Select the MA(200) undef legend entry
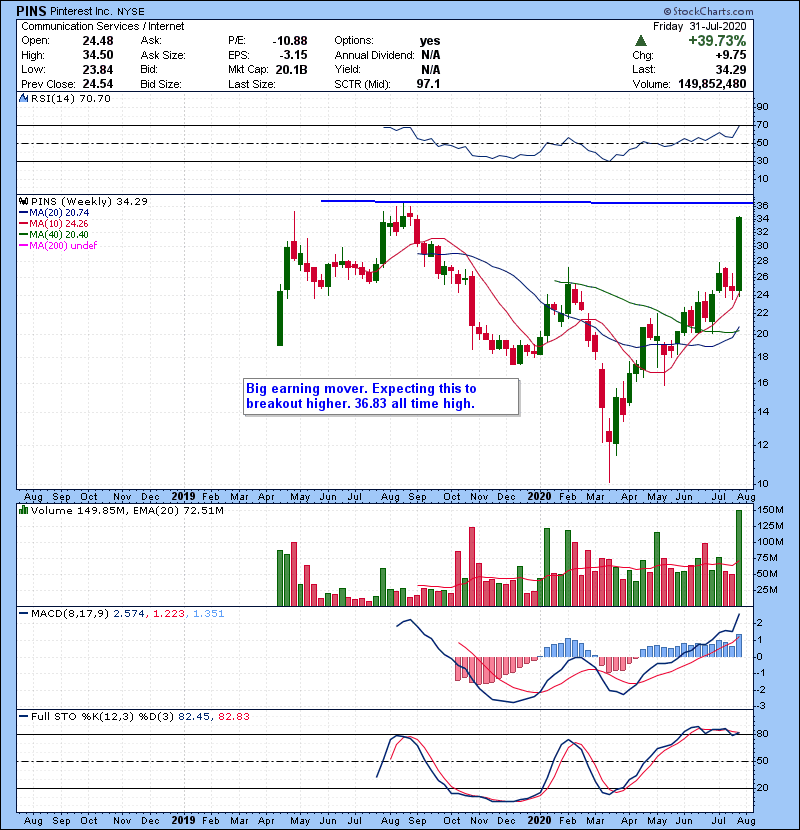Screen dimensions: 800x830 (58, 246)
